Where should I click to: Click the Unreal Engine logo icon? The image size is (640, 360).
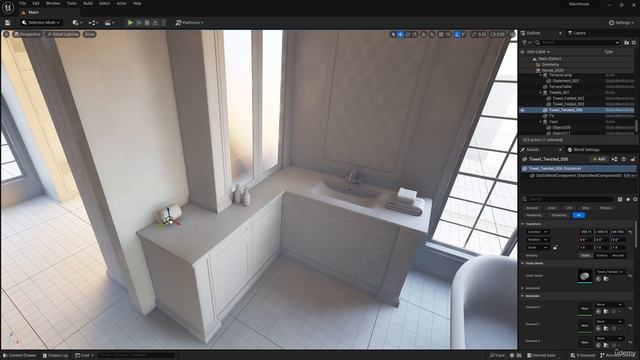coord(8,7)
